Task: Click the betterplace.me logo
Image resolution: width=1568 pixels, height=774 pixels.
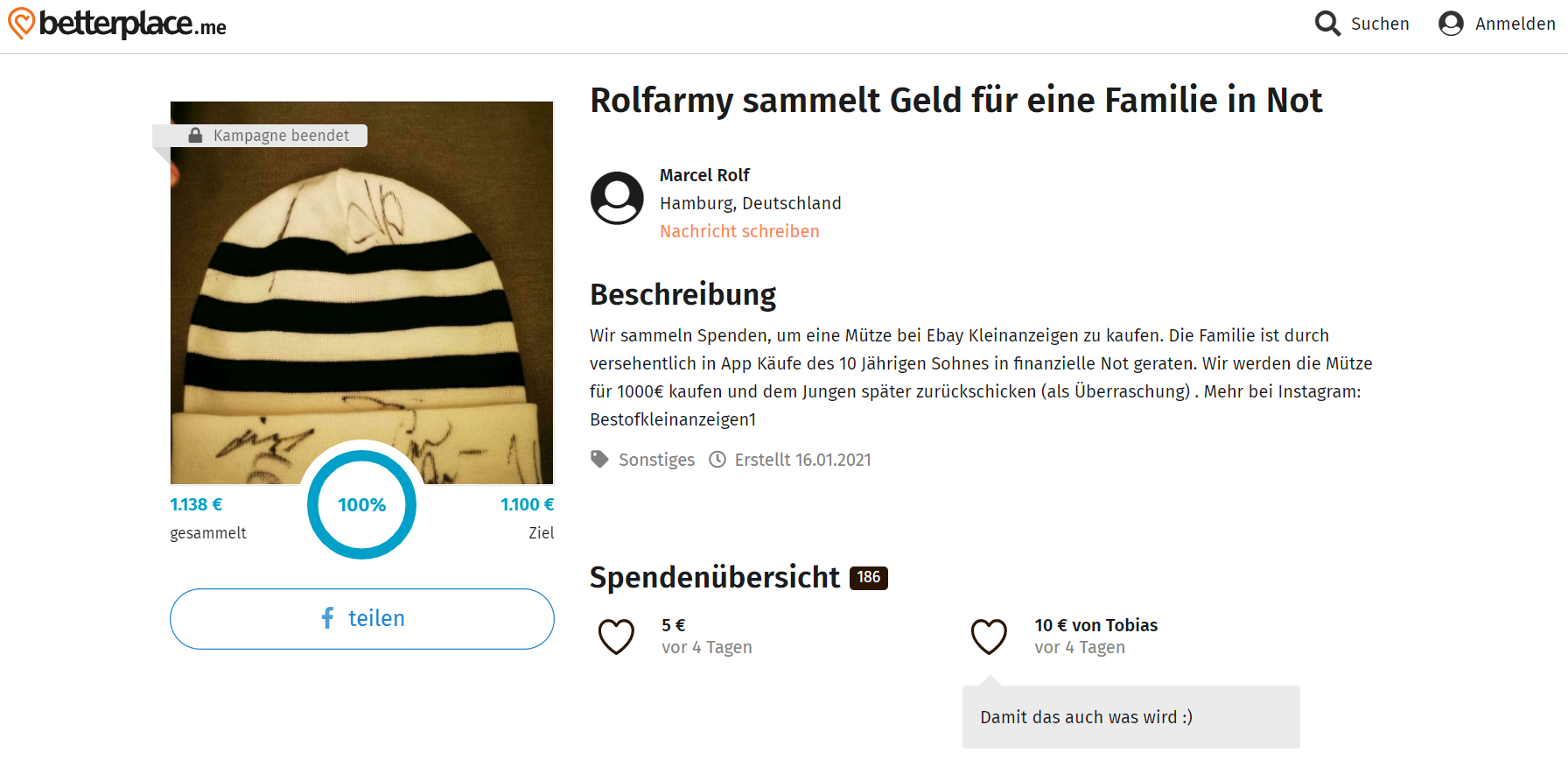Action: click(x=117, y=24)
